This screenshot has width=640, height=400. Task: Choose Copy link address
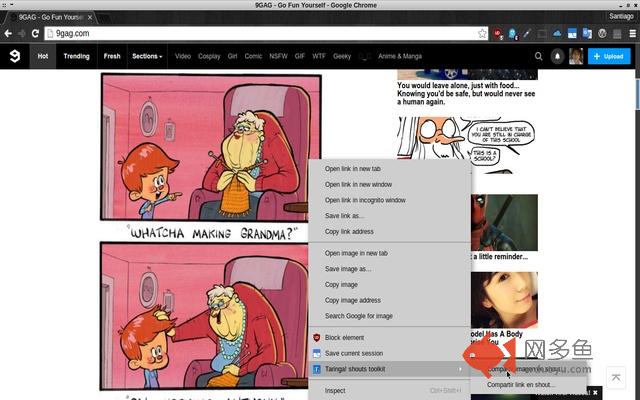pyautogui.click(x=390, y=231)
